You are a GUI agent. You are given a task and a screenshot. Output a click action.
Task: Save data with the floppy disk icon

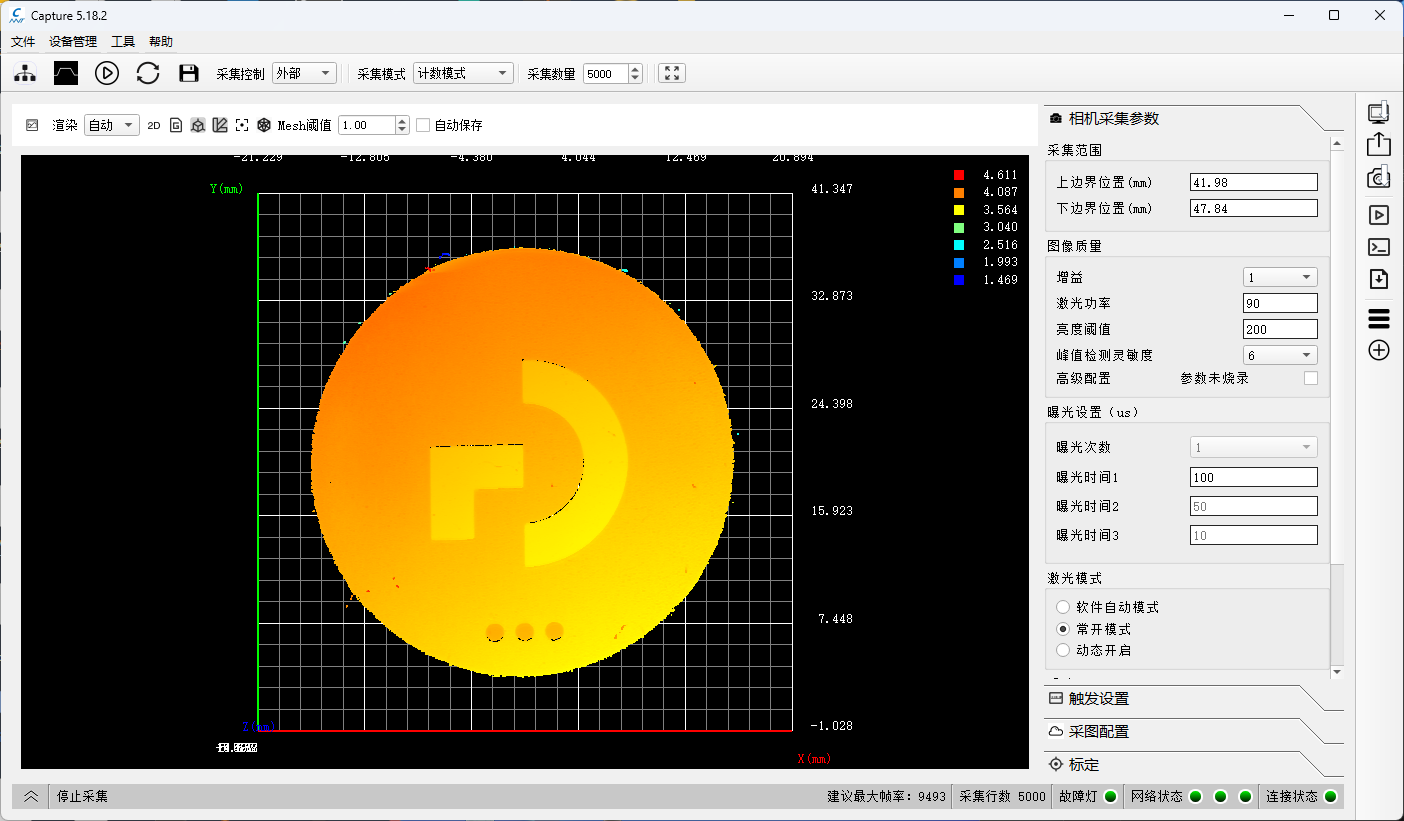coord(189,73)
